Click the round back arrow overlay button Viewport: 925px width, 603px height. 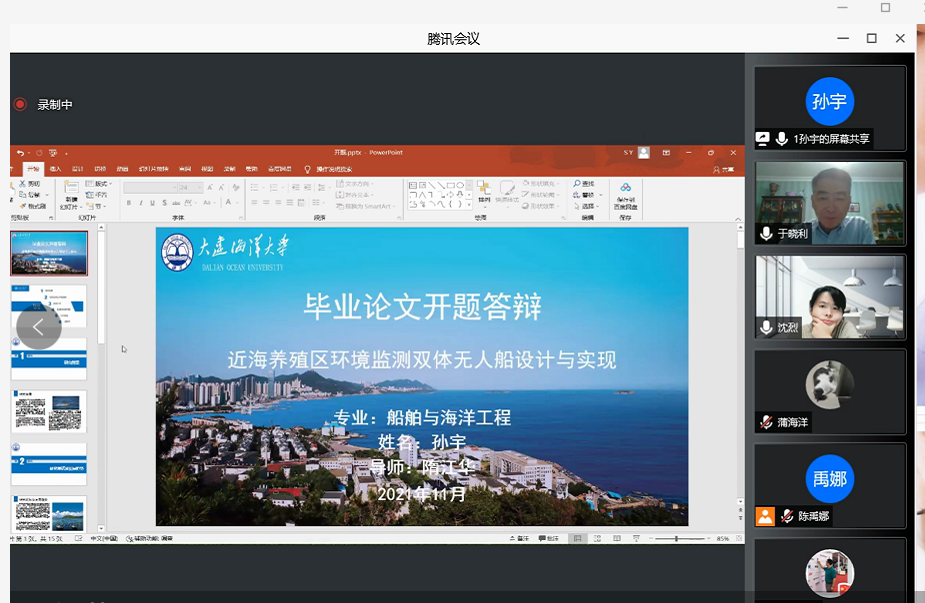click(x=38, y=327)
